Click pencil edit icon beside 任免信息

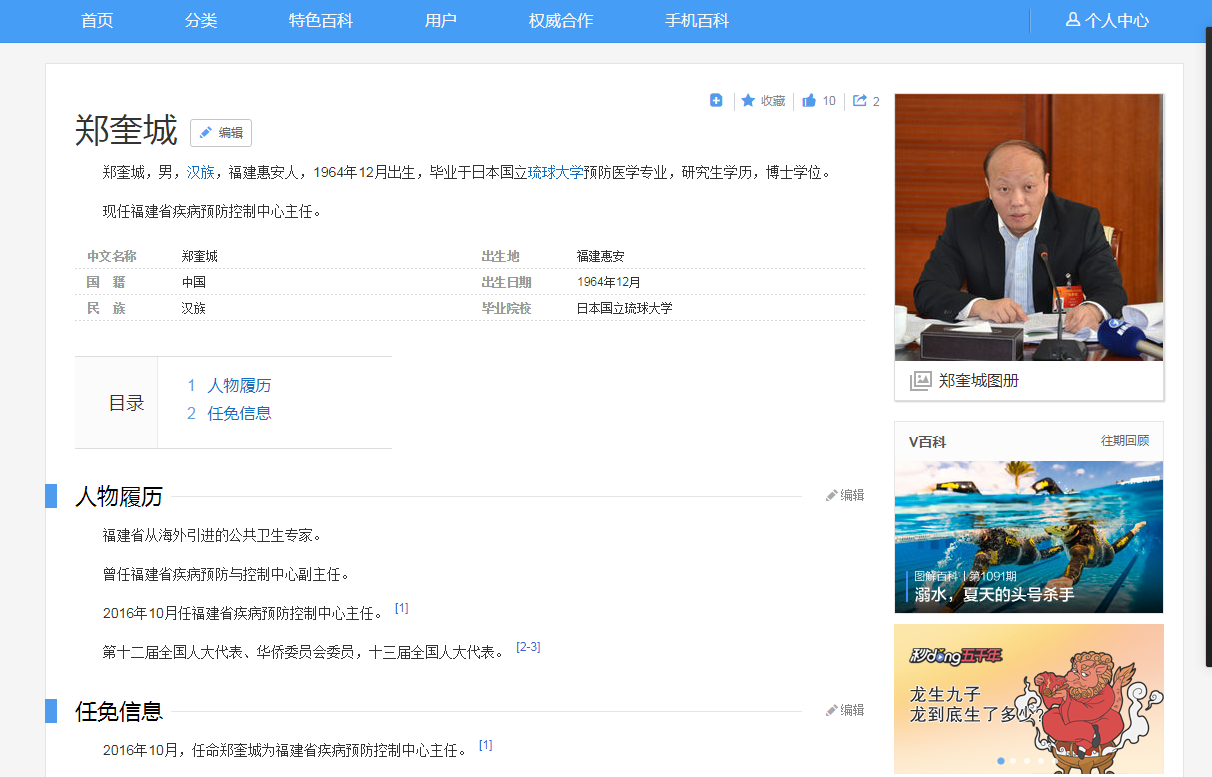click(x=831, y=710)
